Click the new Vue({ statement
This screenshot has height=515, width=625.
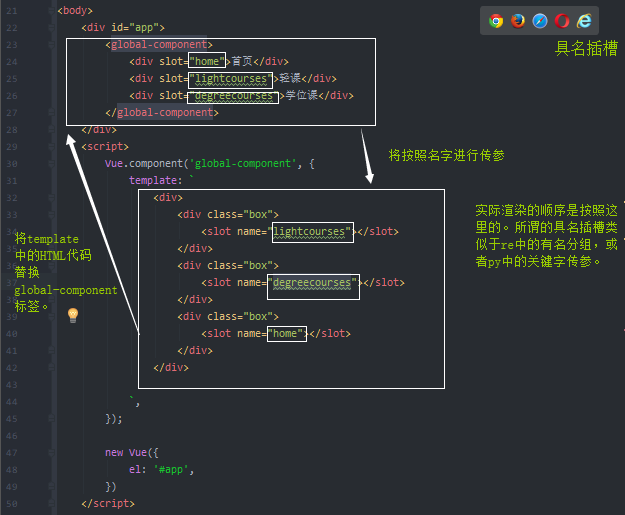(132, 453)
